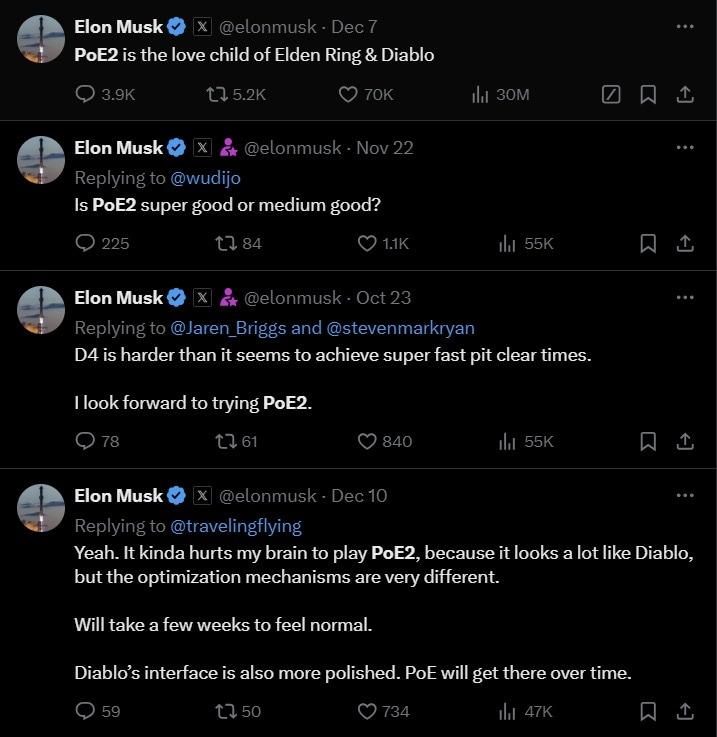Open Elon Musk's avatar on the Dec 10 tweet
The width and height of the screenshot is (717, 737).
[42, 507]
